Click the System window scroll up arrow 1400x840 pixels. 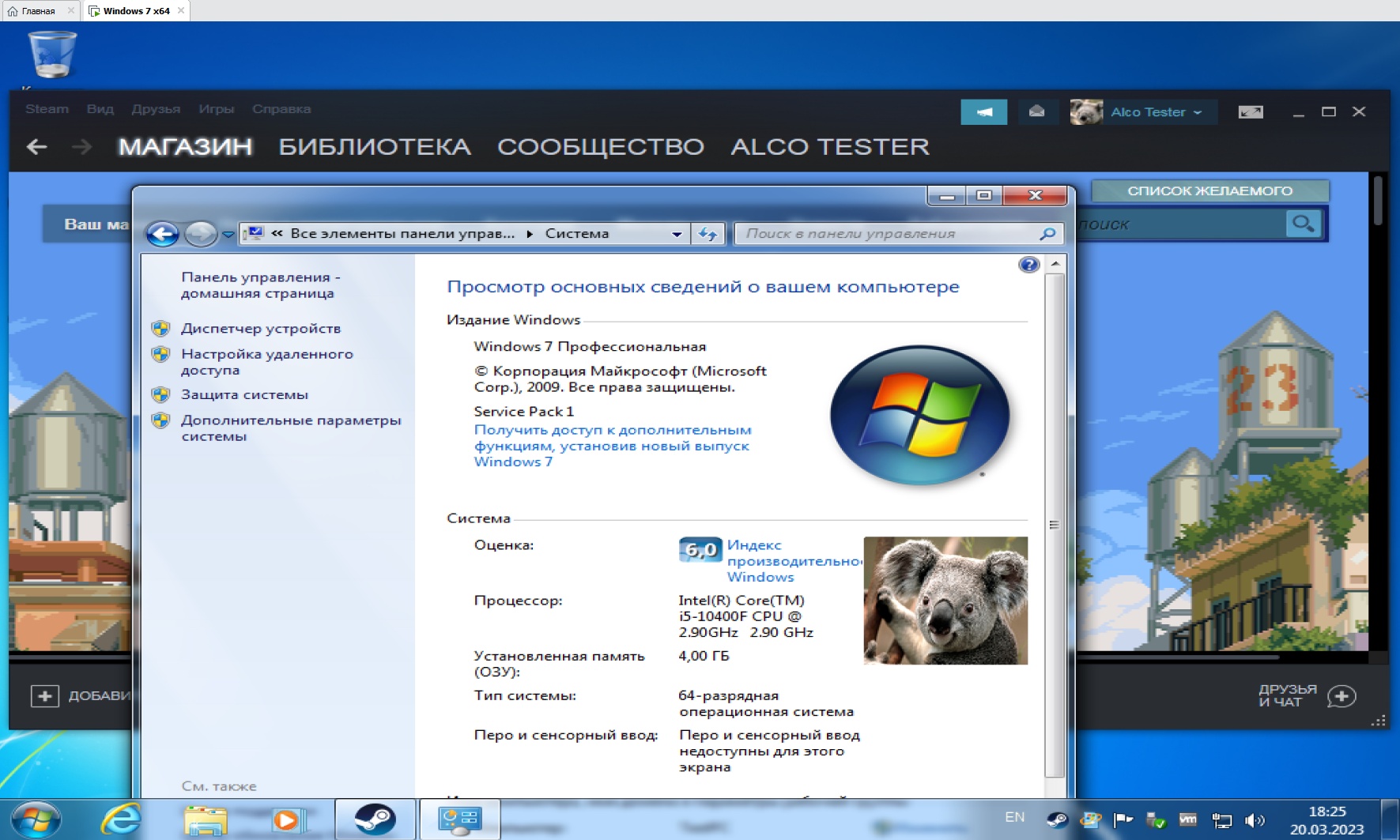pos(1055,263)
